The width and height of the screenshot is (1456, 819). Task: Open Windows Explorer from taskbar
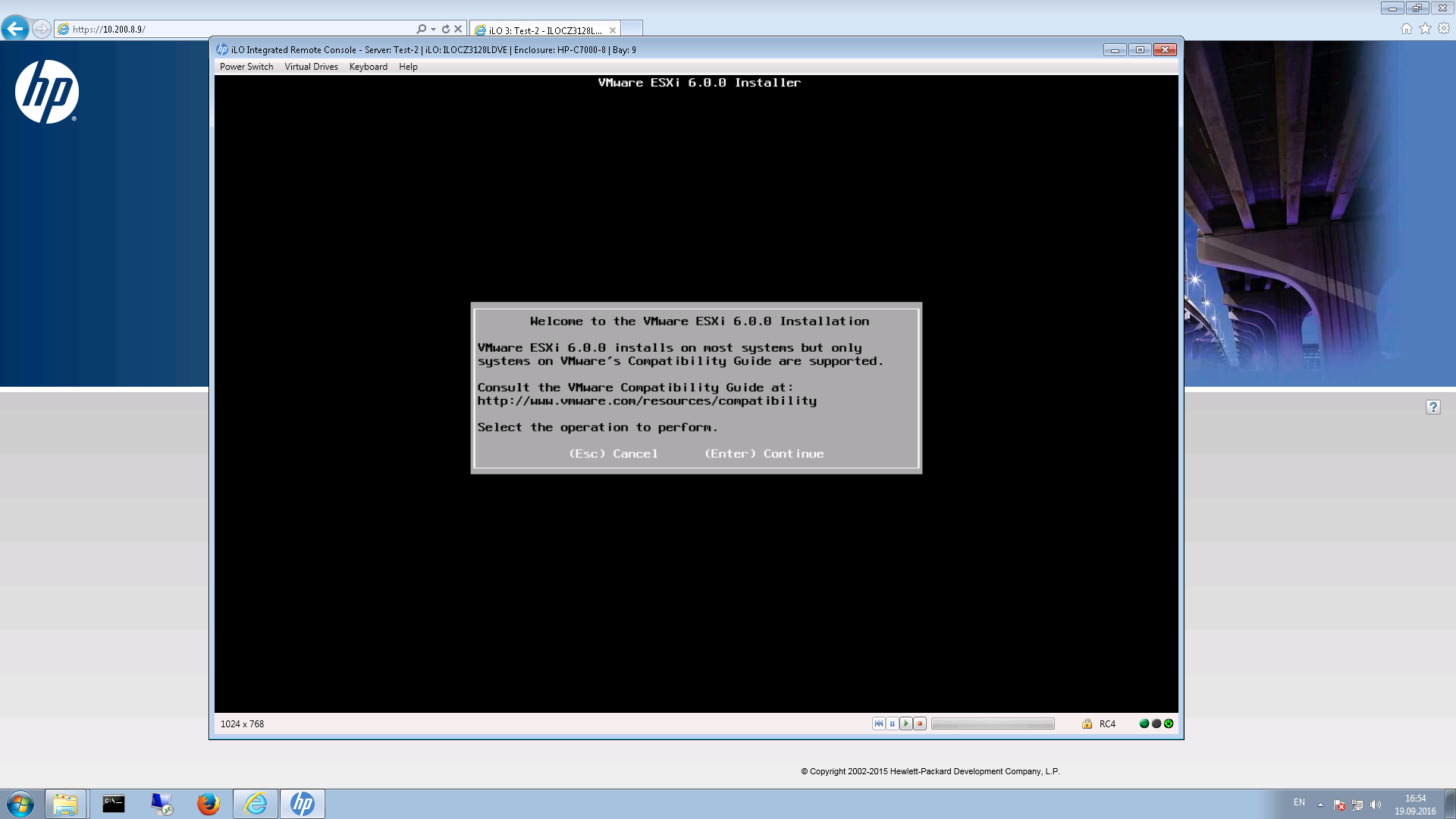point(65,804)
